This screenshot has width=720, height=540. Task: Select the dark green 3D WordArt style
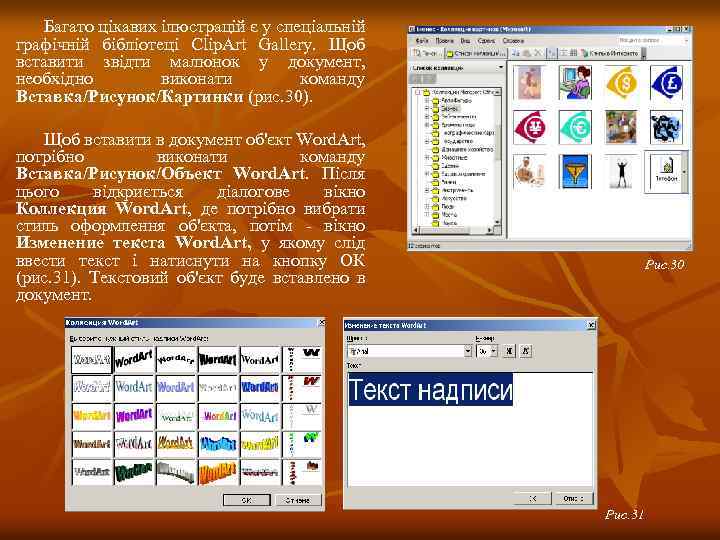pyautogui.click(x=134, y=472)
